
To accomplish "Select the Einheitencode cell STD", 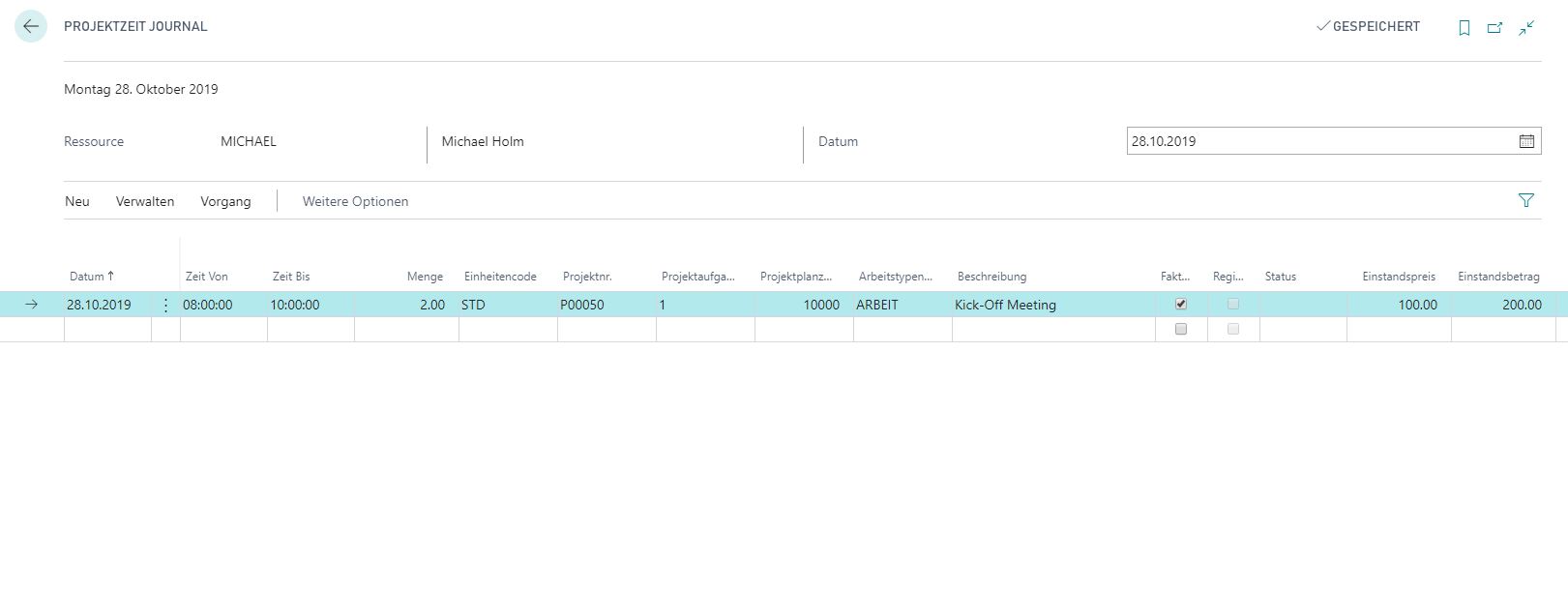I will [508, 305].
